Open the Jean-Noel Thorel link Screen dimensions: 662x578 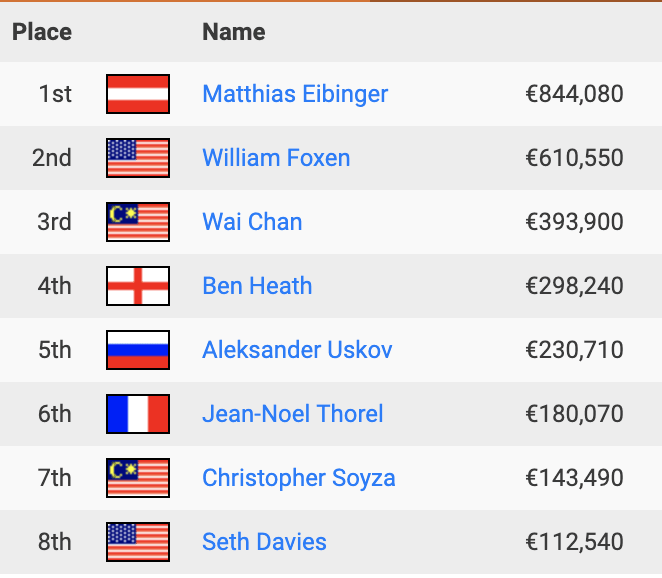pyautogui.click(x=293, y=414)
